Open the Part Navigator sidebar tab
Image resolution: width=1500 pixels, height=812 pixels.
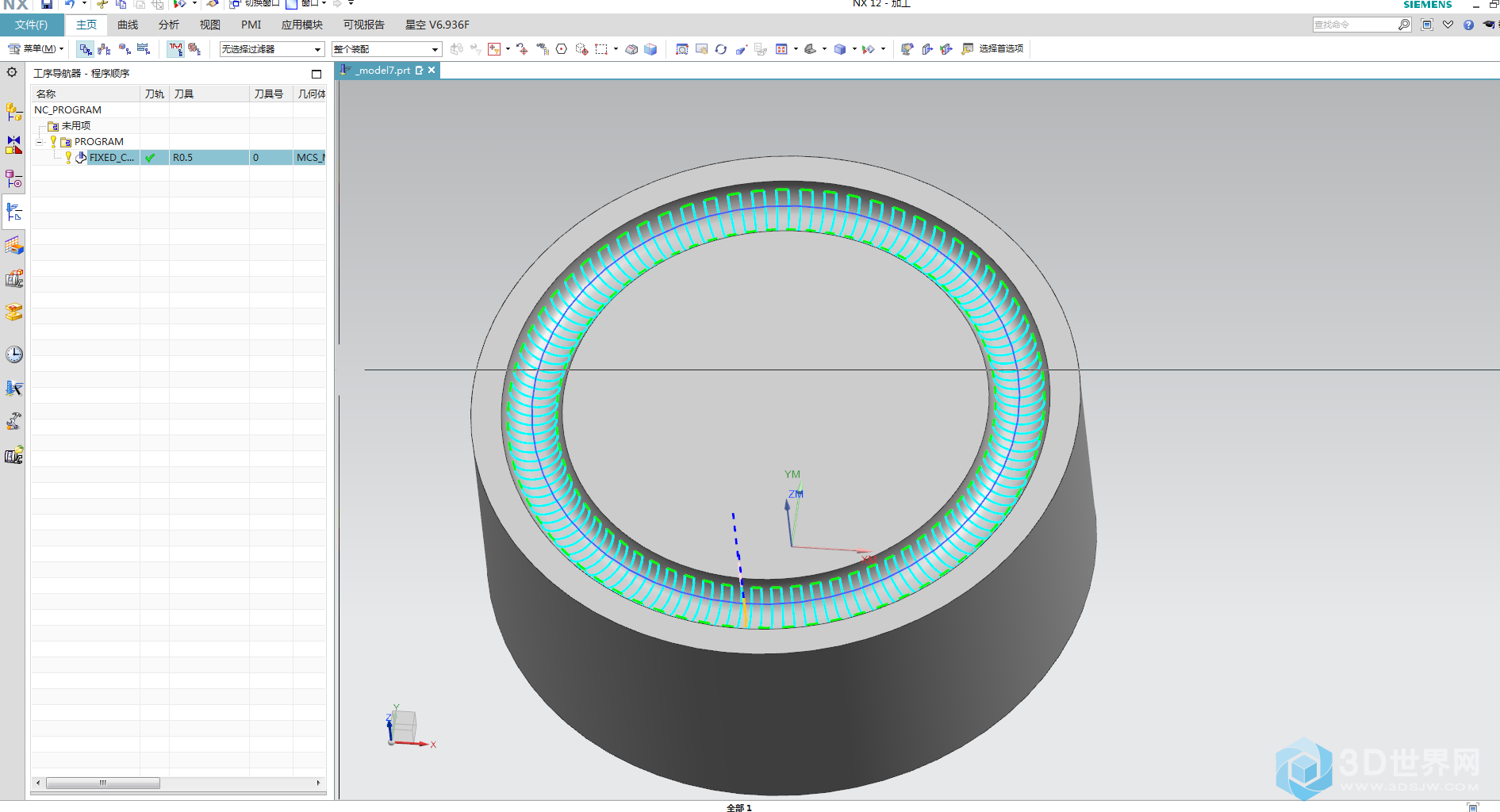[14, 179]
